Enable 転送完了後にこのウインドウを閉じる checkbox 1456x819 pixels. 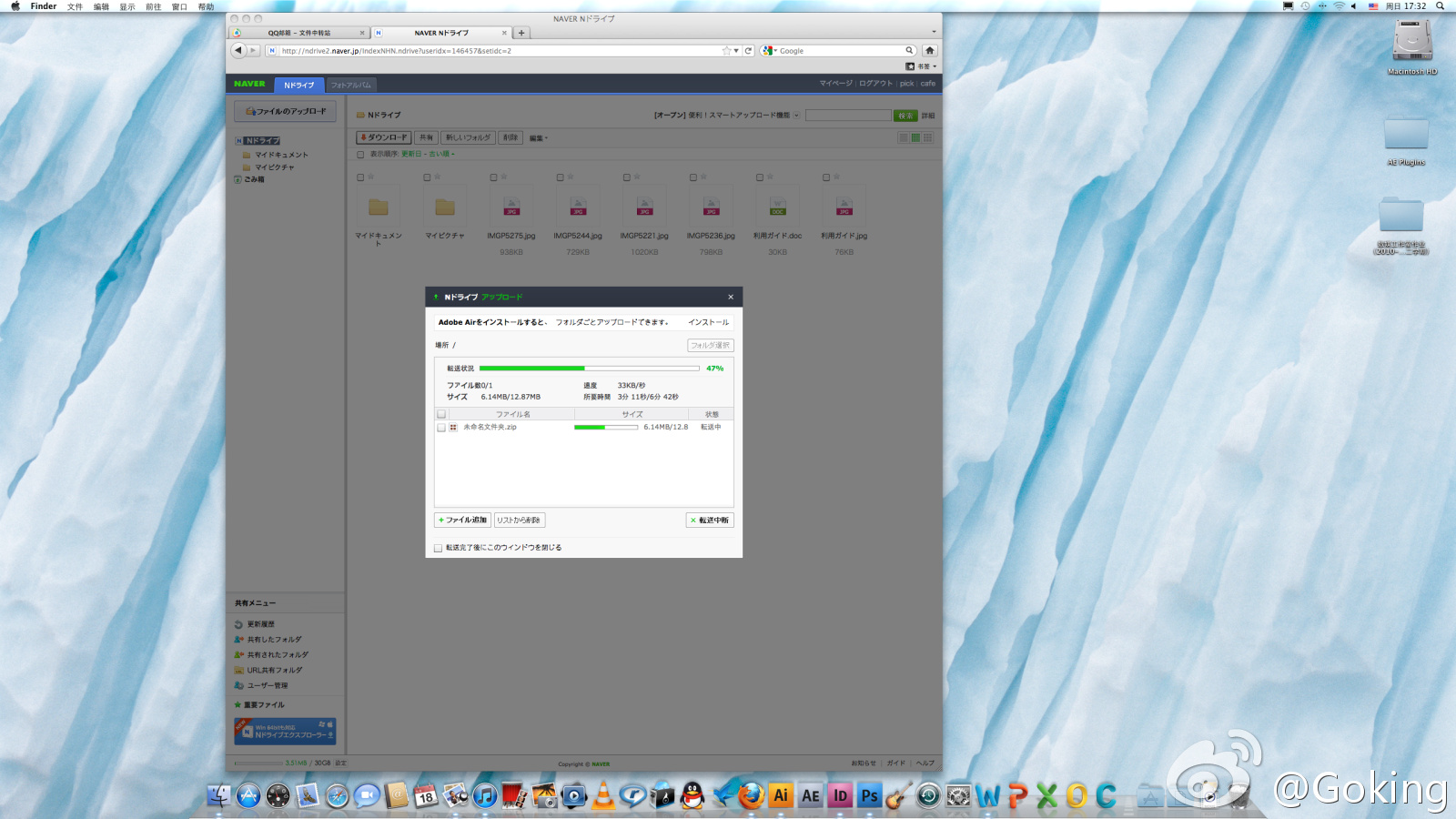[x=438, y=548]
